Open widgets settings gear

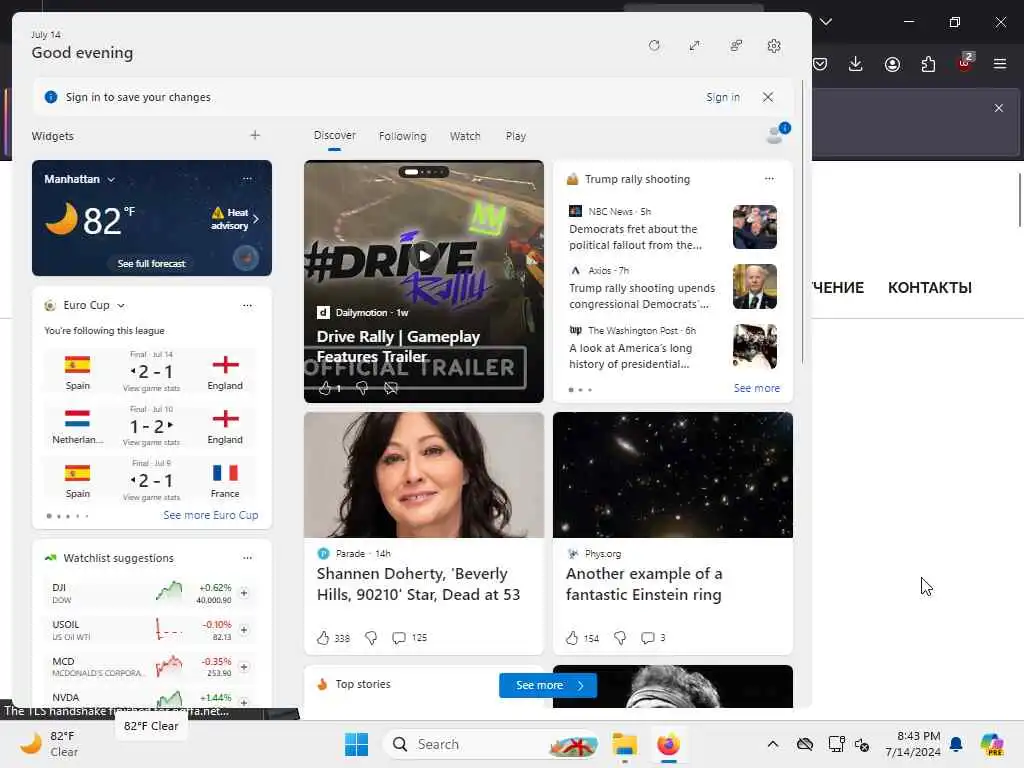(774, 46)
